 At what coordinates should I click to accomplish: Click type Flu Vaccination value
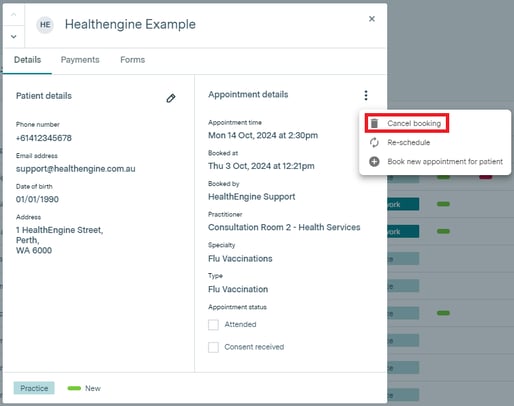[x=238, y=289]
